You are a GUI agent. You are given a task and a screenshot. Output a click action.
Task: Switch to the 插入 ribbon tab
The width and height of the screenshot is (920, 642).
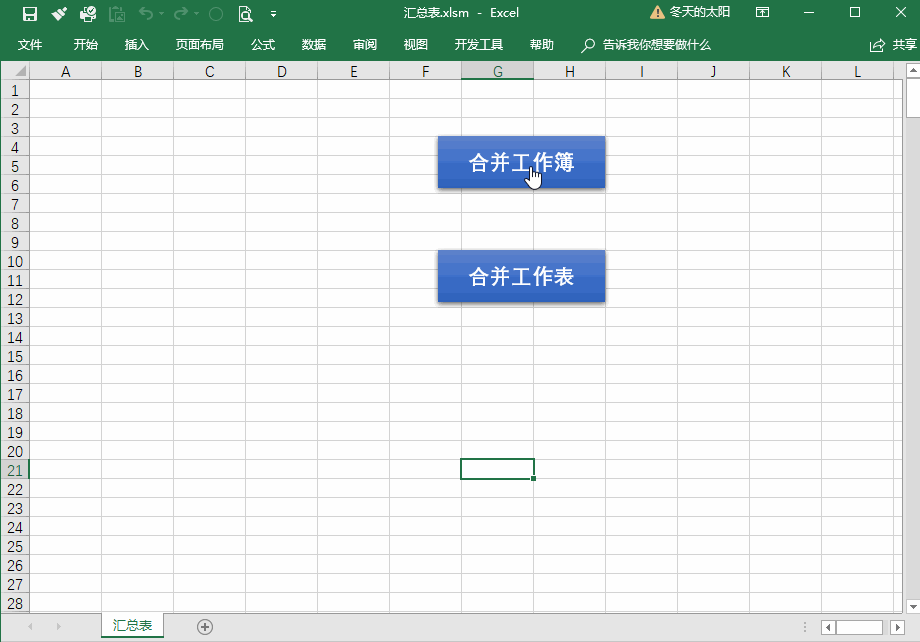point(137,45)
